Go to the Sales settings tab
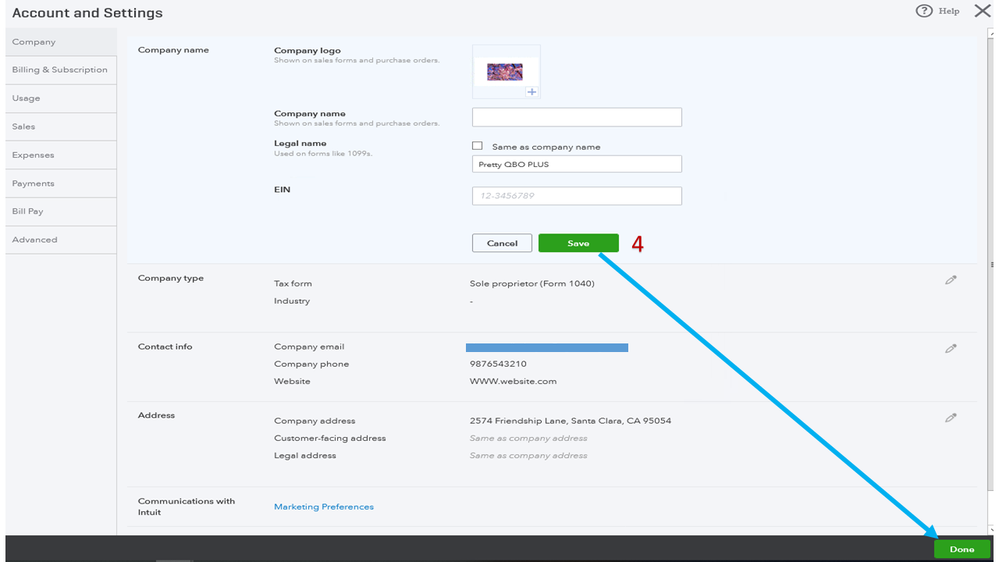 click(x=61, y=127)
